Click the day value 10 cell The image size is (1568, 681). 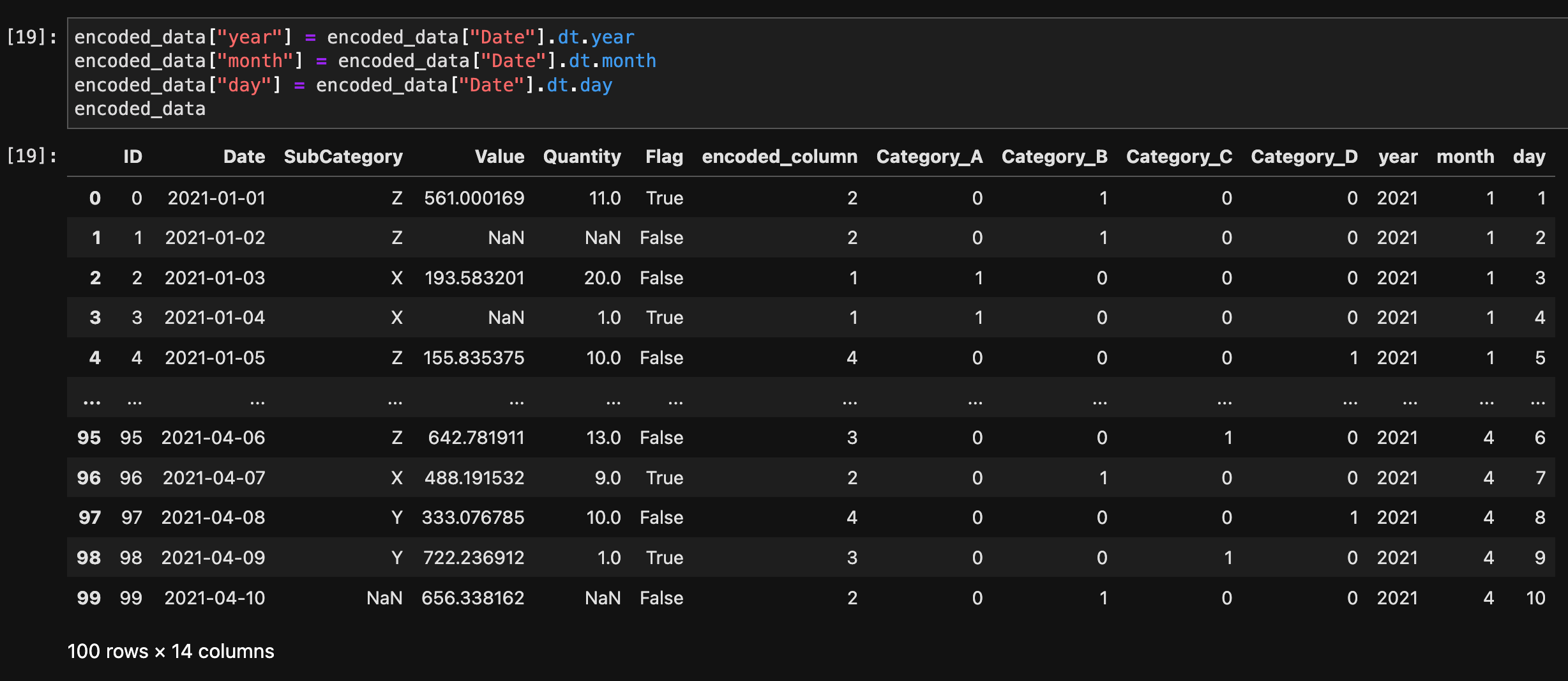click(x=1535, y=598)
